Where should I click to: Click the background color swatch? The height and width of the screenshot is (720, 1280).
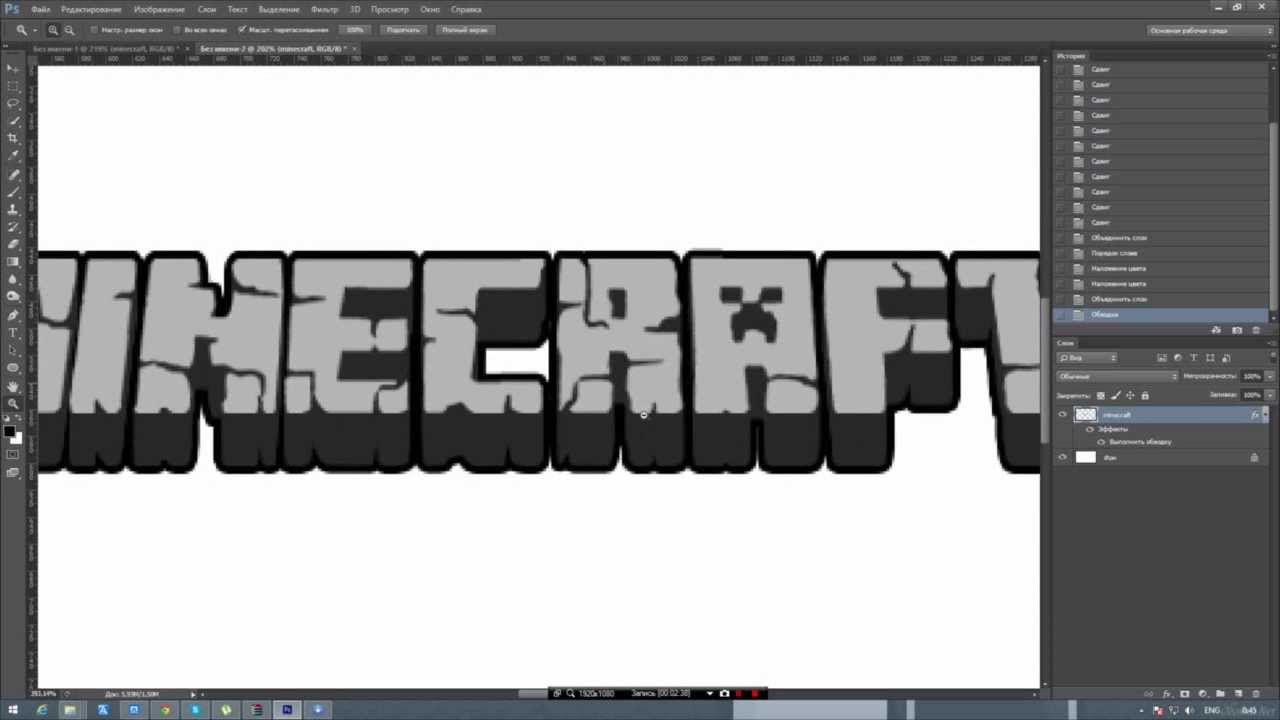(16, 438)
